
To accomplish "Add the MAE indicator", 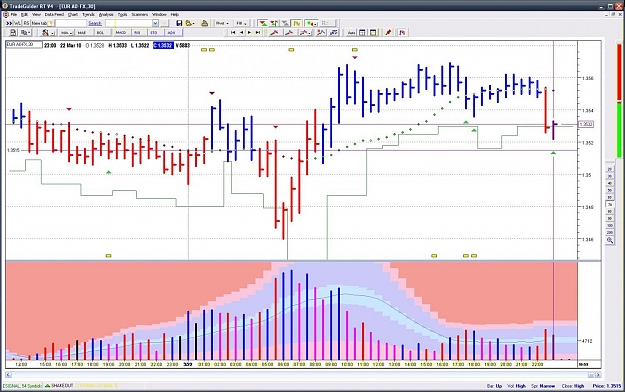I will tap(82, 32).
